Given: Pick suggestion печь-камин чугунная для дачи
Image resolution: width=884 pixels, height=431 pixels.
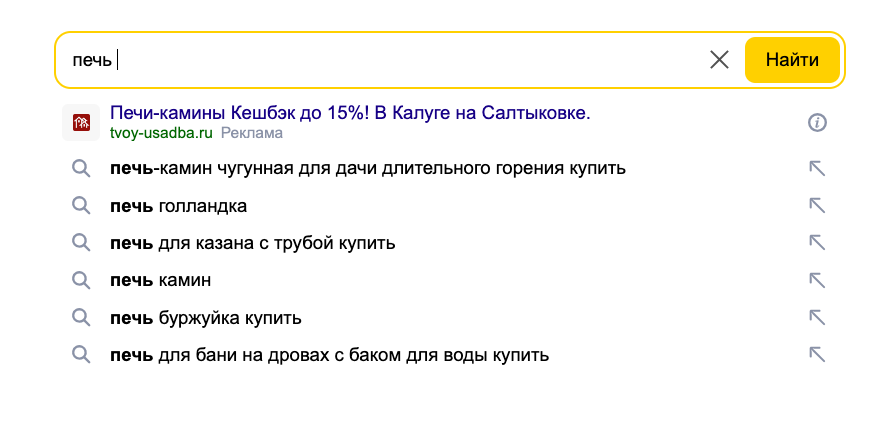Looking at the screenshot, I should tap(368, 168).
